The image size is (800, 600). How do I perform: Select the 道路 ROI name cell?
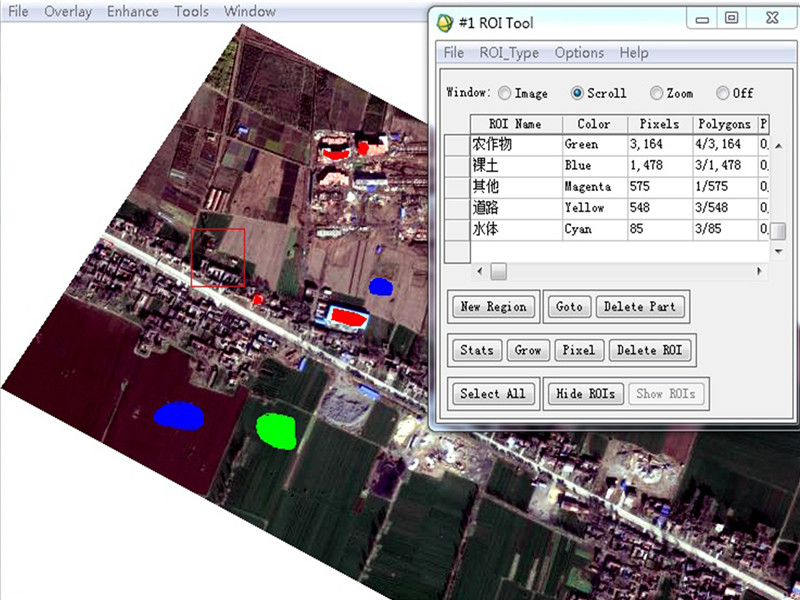click(x=516, y=208)
